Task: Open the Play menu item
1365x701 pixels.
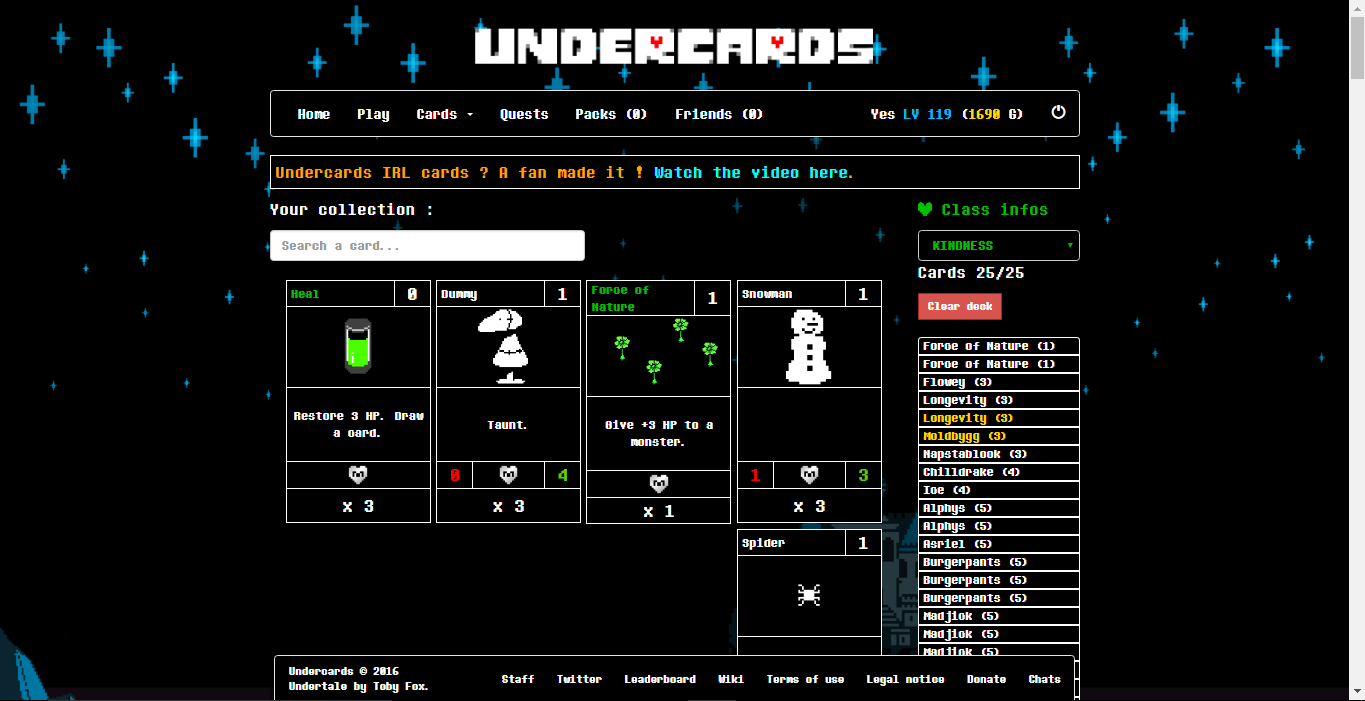Action: click(373, 114)
